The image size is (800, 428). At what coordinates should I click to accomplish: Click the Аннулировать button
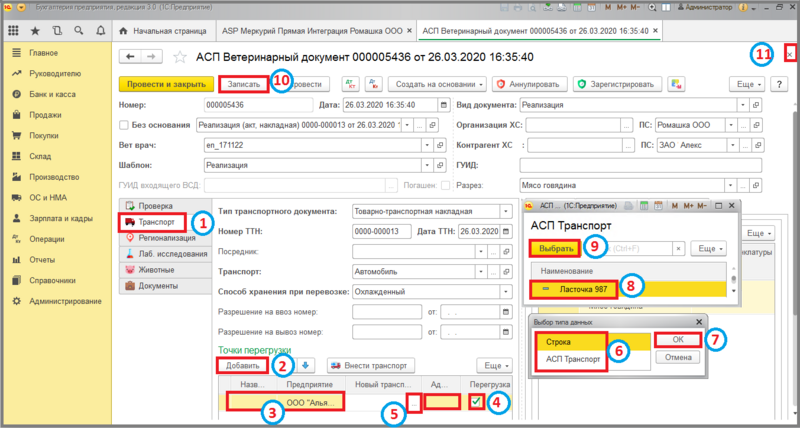(x=531, y=84)
